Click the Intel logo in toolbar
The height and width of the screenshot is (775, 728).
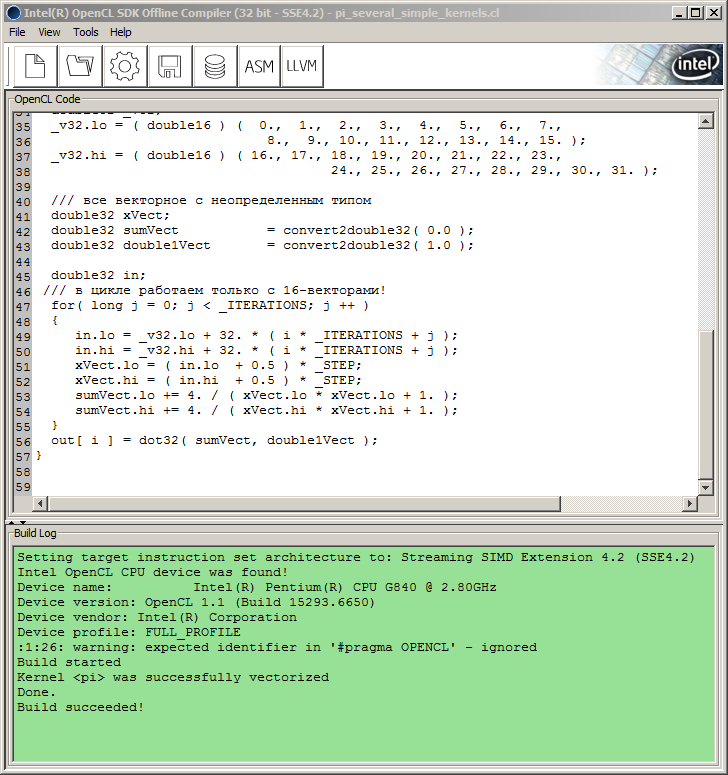(695, 65)
